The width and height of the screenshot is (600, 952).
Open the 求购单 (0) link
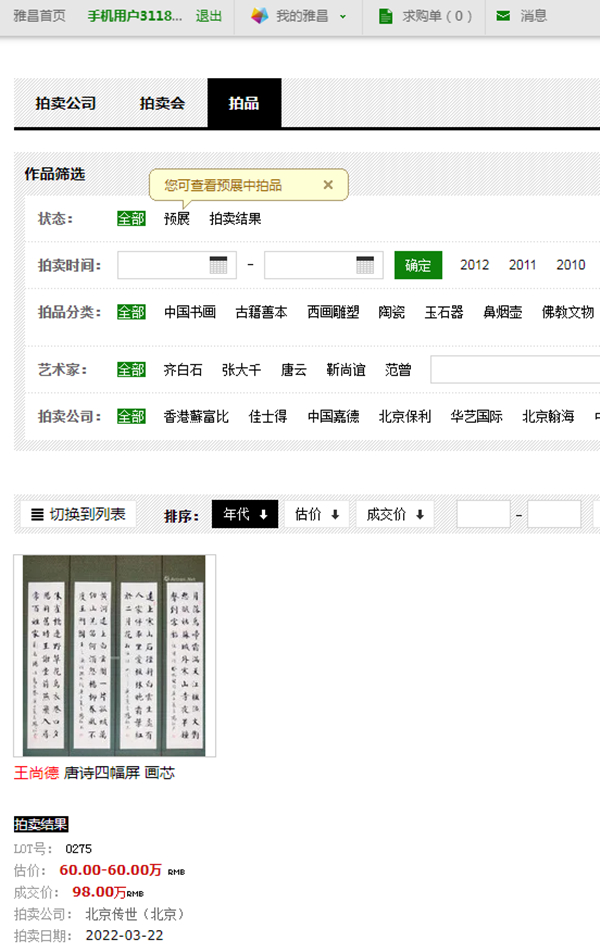[437, 16]
